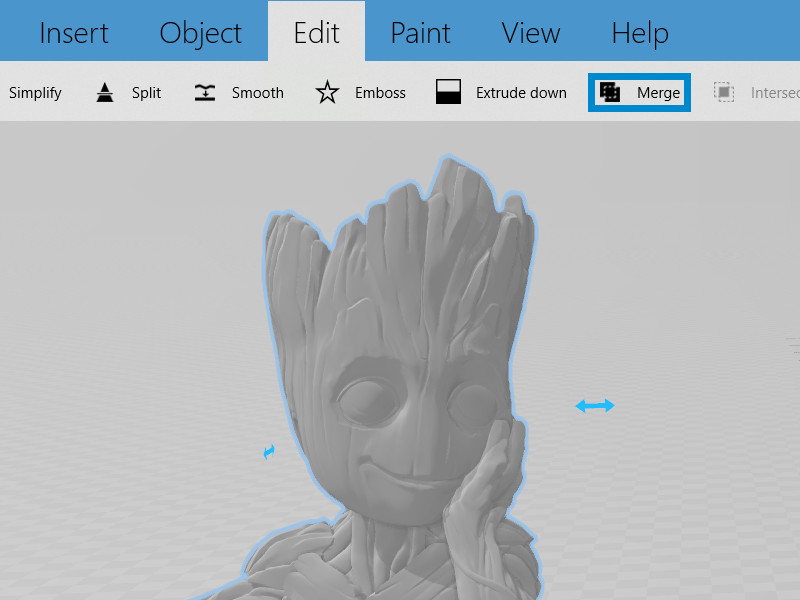Screen dimensions: 800x600
Task: Click the Simplify tool label
Action: (x=35, y=93)
